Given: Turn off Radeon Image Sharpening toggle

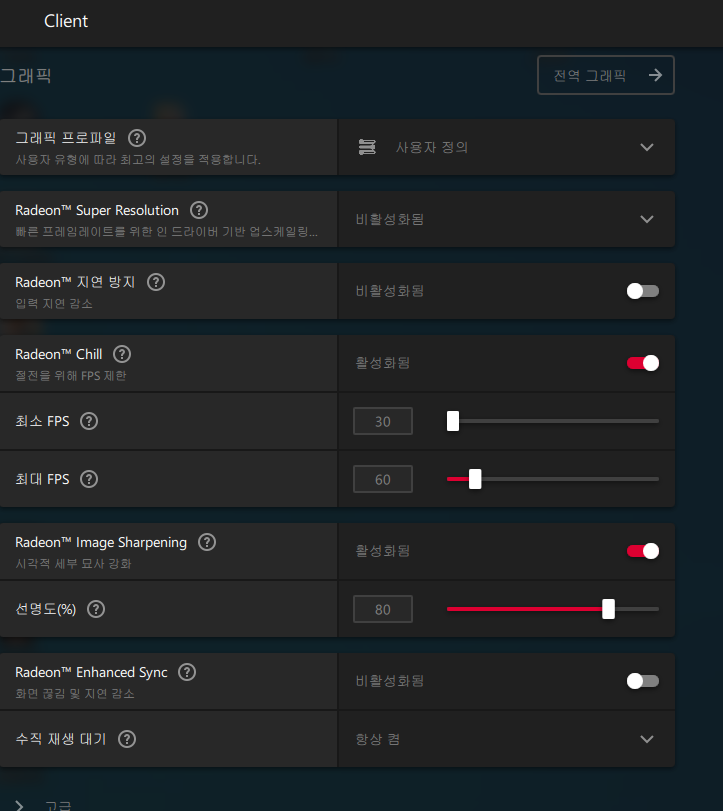Looking at the screenshot, I should coord(643,551).
